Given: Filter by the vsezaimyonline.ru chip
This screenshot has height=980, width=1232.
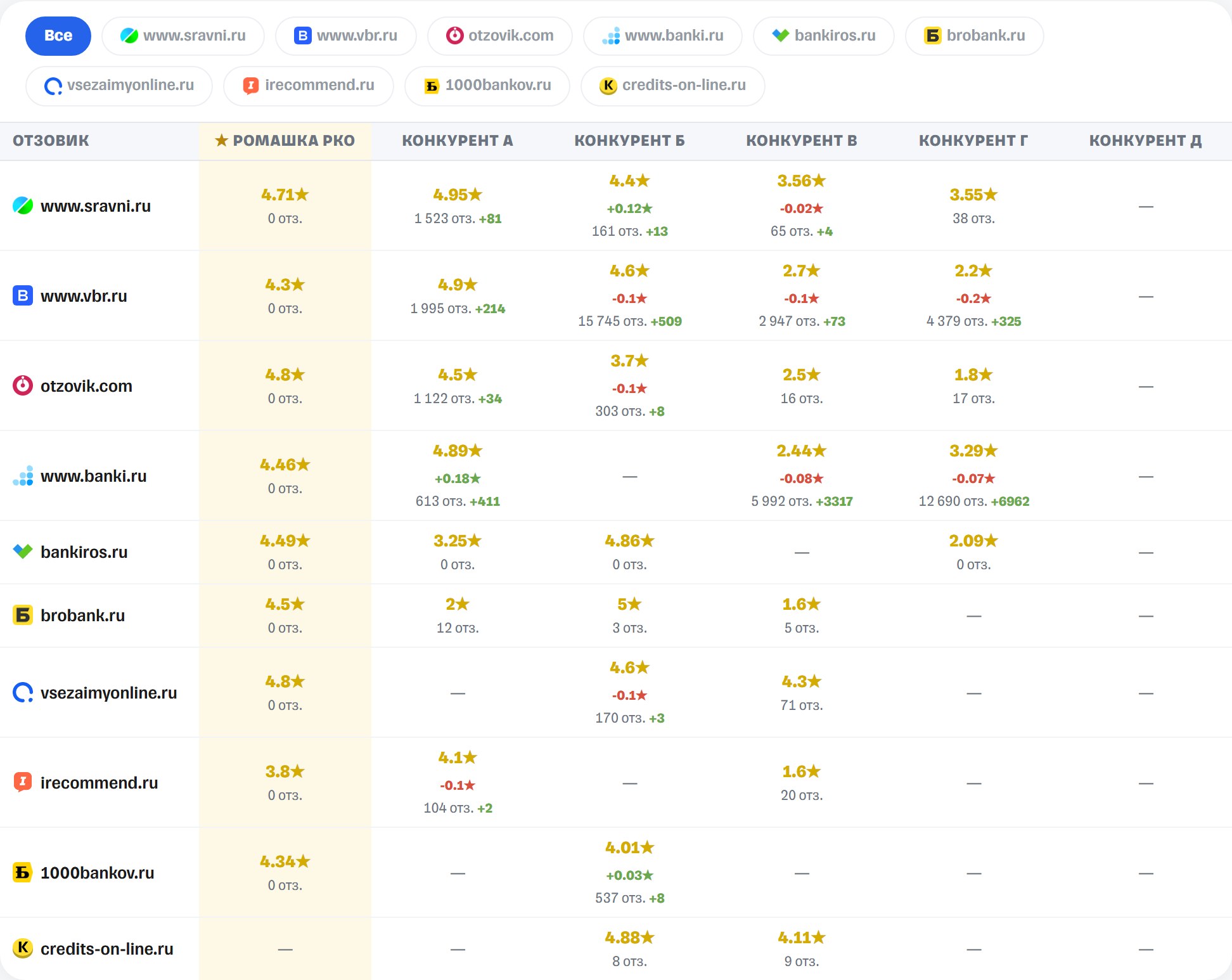Looking at the screenshot, I should (x=119, y=86).
